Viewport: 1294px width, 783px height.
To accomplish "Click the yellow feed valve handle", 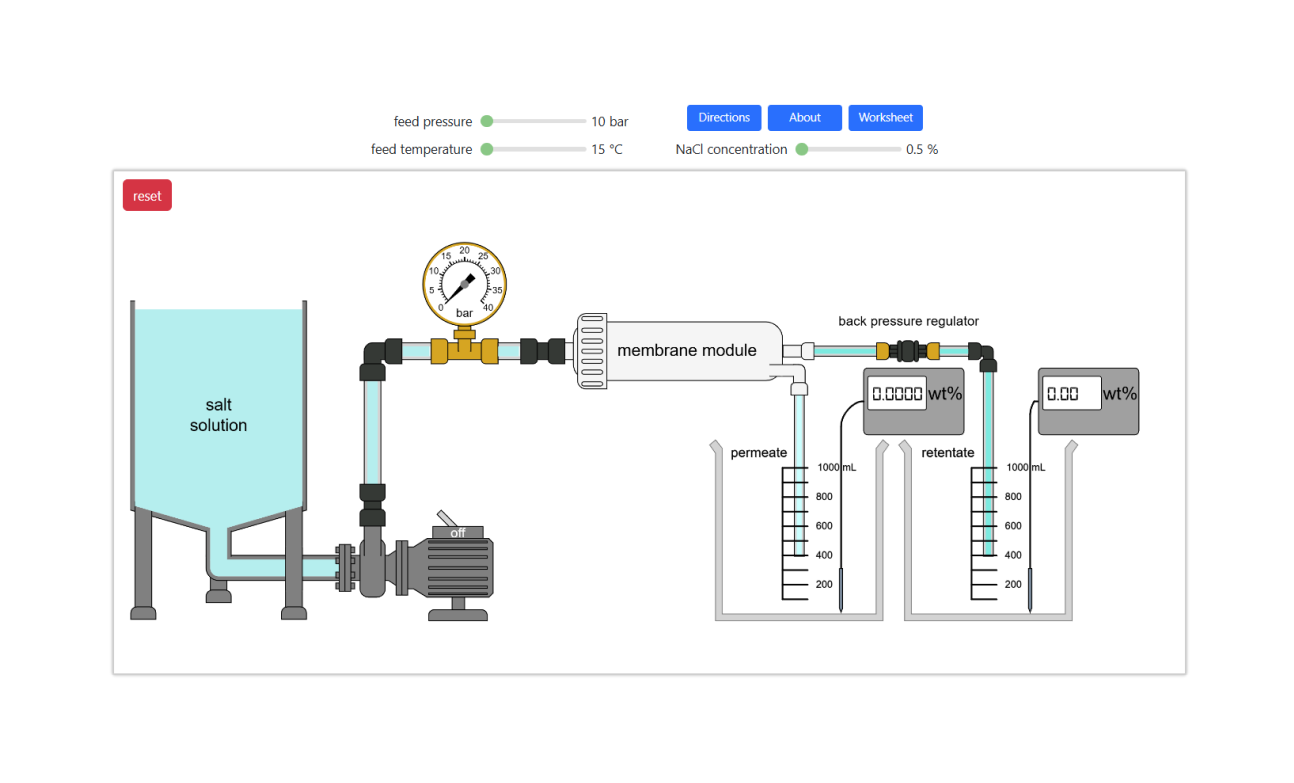I will 464,351.
